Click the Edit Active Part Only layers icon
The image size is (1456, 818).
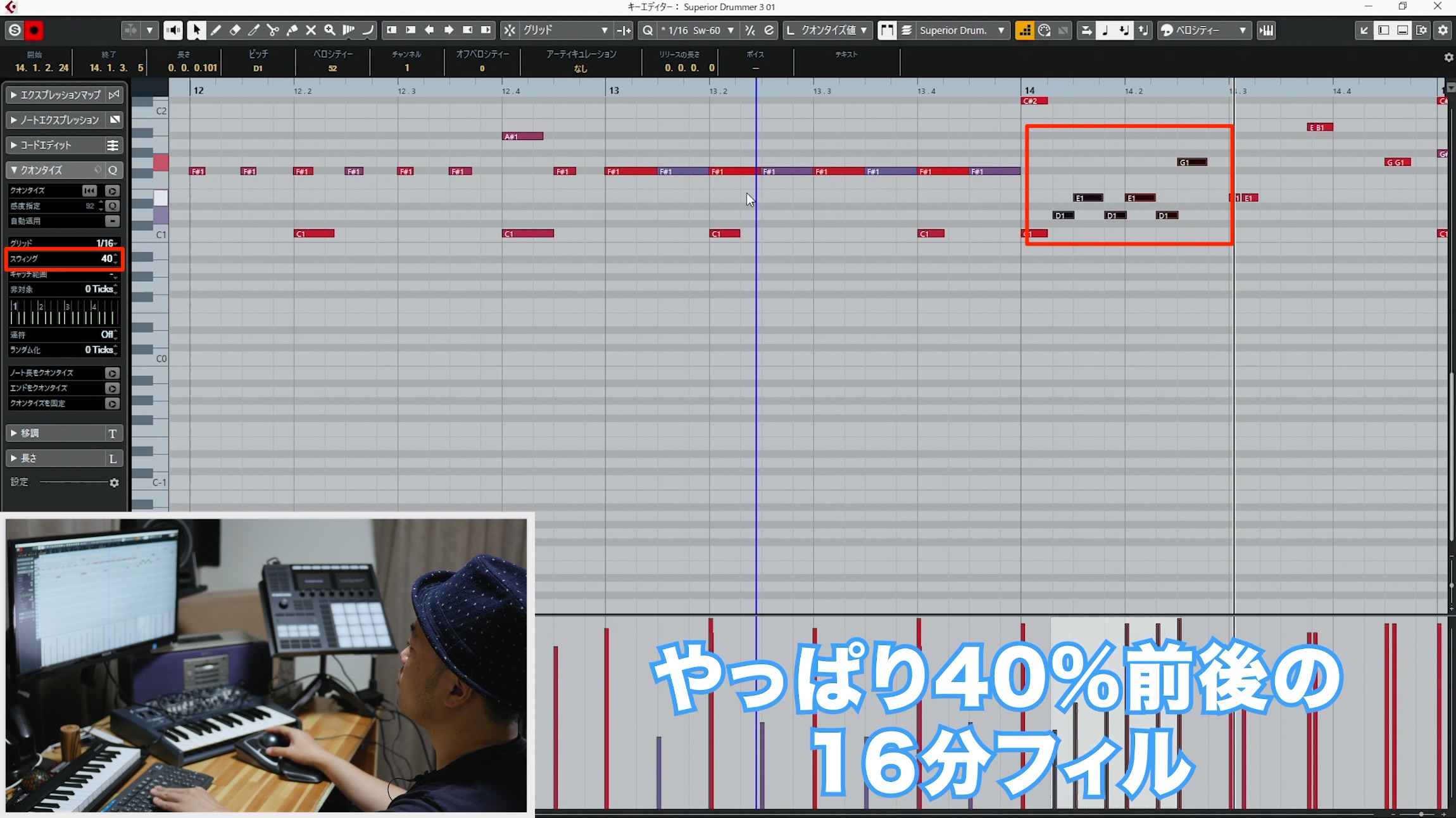[907, 30]
